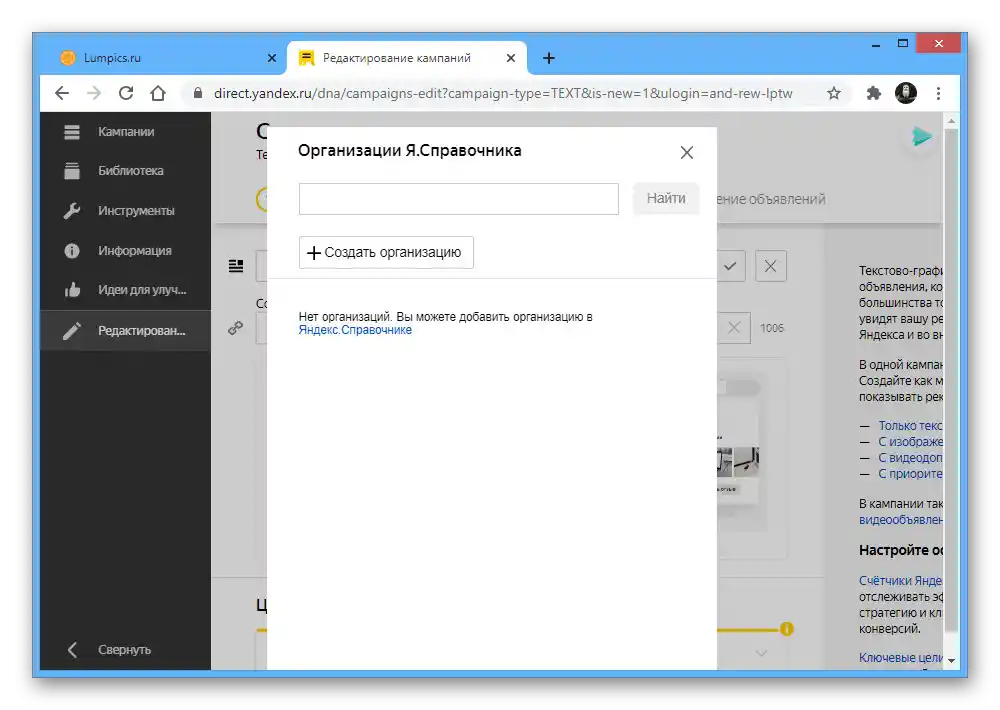Click the vertical scrollbar thumb
This screenshot has width=1000, height=710.
(x=951, y=380)
